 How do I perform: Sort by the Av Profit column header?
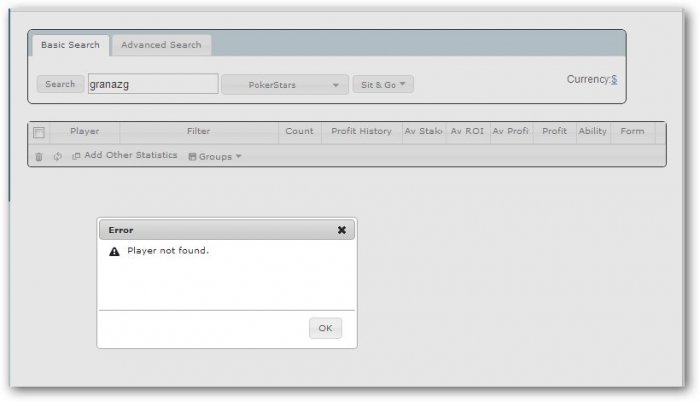pyautogui.click(x=512, y=132)
